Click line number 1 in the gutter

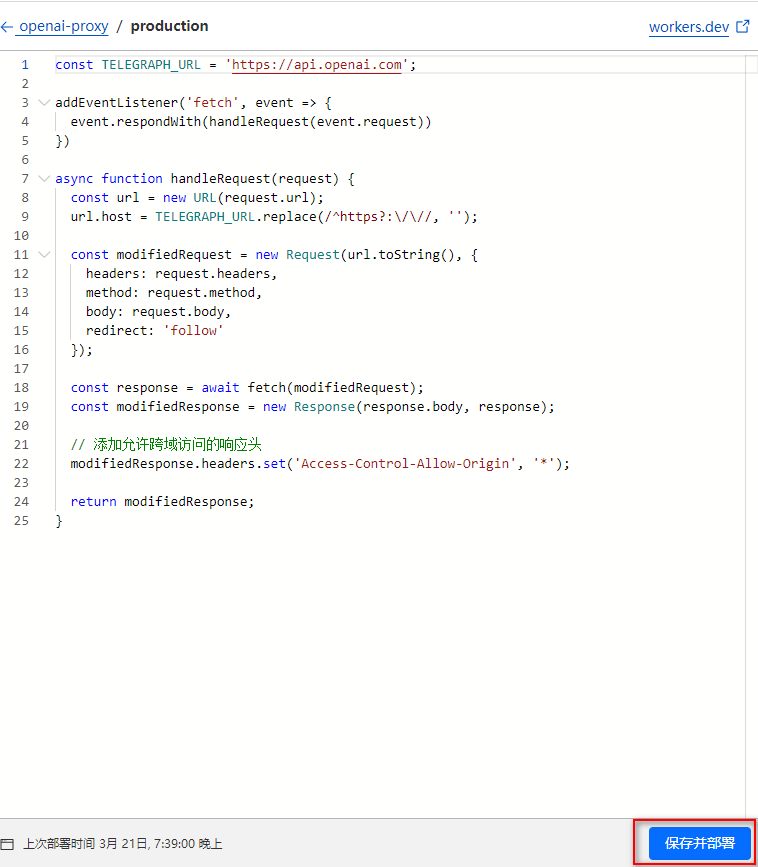(x=25, y=65)
